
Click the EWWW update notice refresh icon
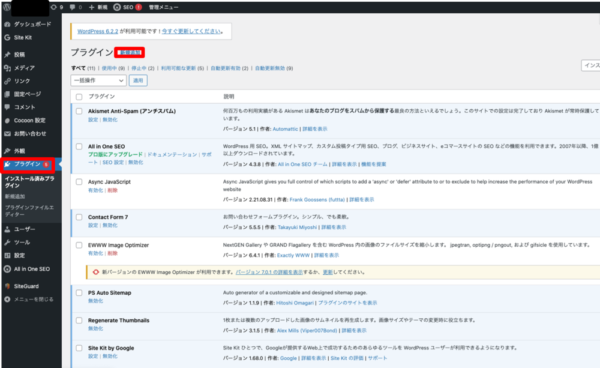point(96,272)
